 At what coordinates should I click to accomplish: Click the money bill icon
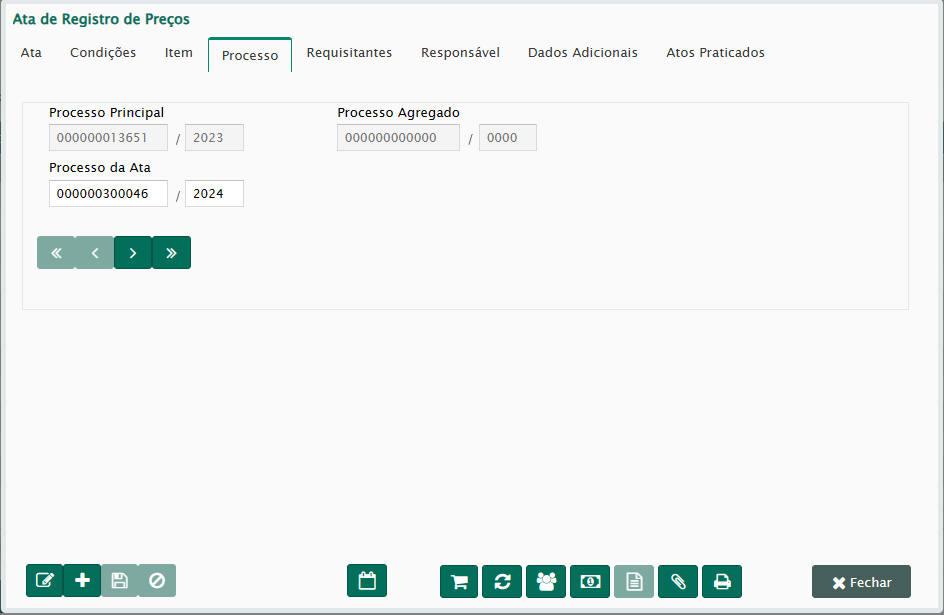[x=590, y=582]
